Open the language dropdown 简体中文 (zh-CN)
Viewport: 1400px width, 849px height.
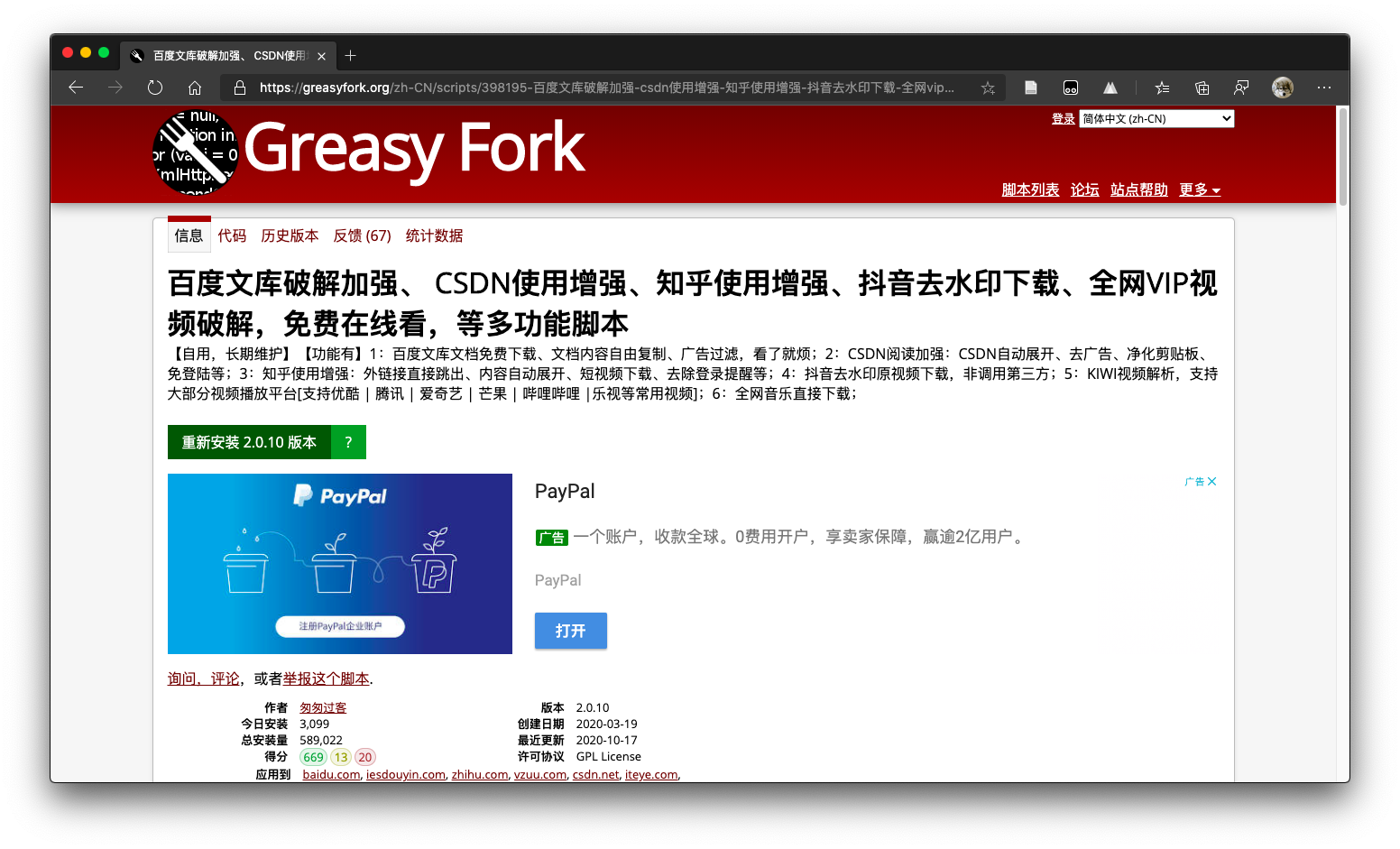(x=1156, y=118)
